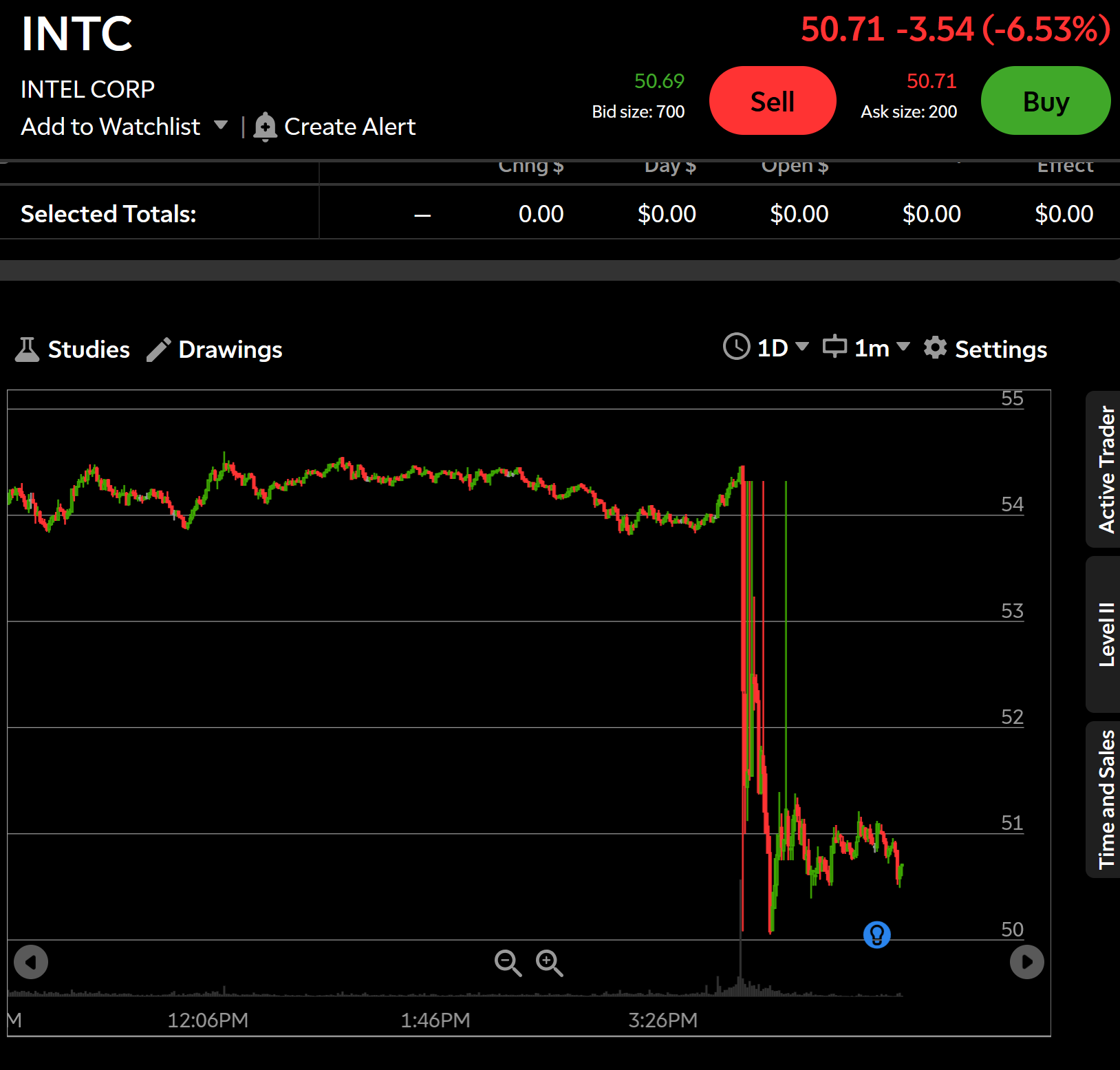This screenshot has width=1120, height=1070.
Task: Click the 12:06PM time axis label
Action: pos(208,1020)
